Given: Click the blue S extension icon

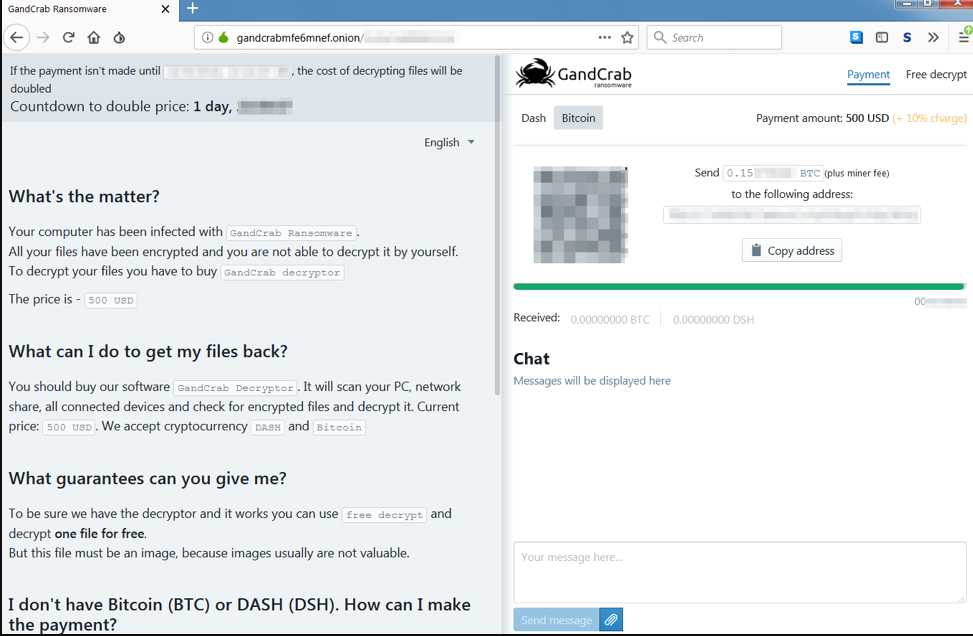Looking at the screenshot, I should pos(856,37).
